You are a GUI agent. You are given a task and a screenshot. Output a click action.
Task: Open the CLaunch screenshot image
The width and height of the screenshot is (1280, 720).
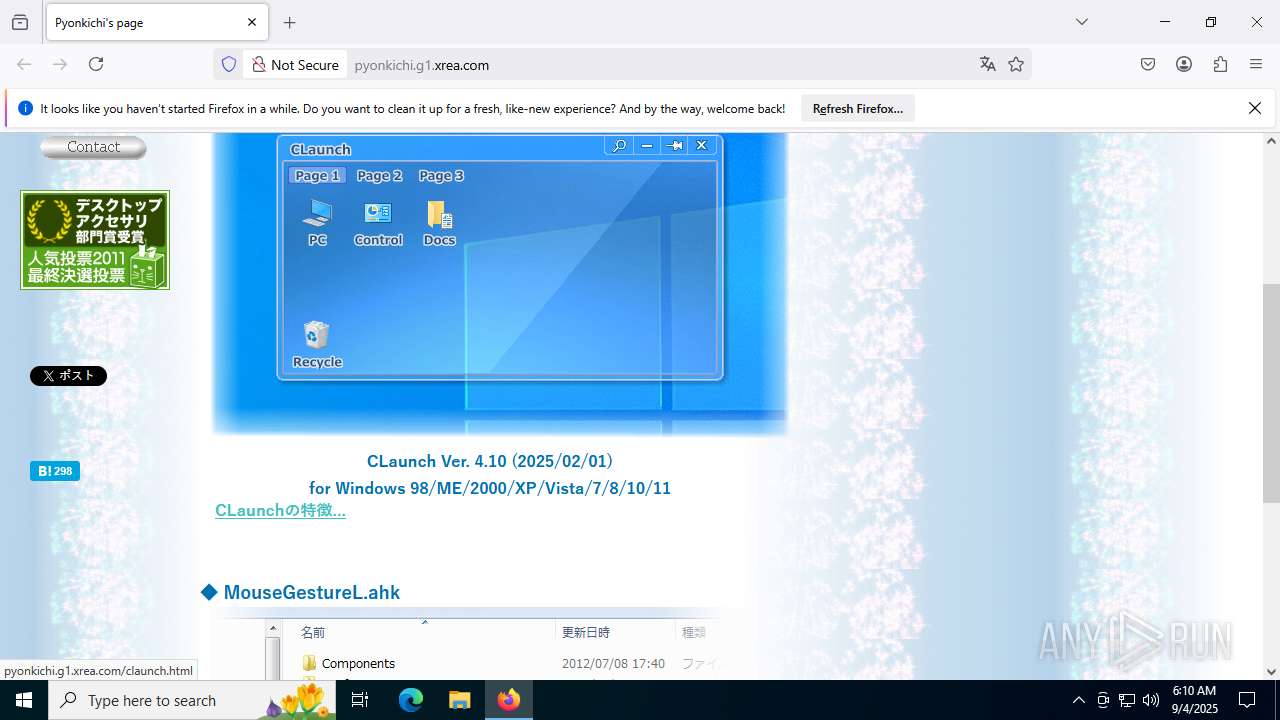pos(500,284)
